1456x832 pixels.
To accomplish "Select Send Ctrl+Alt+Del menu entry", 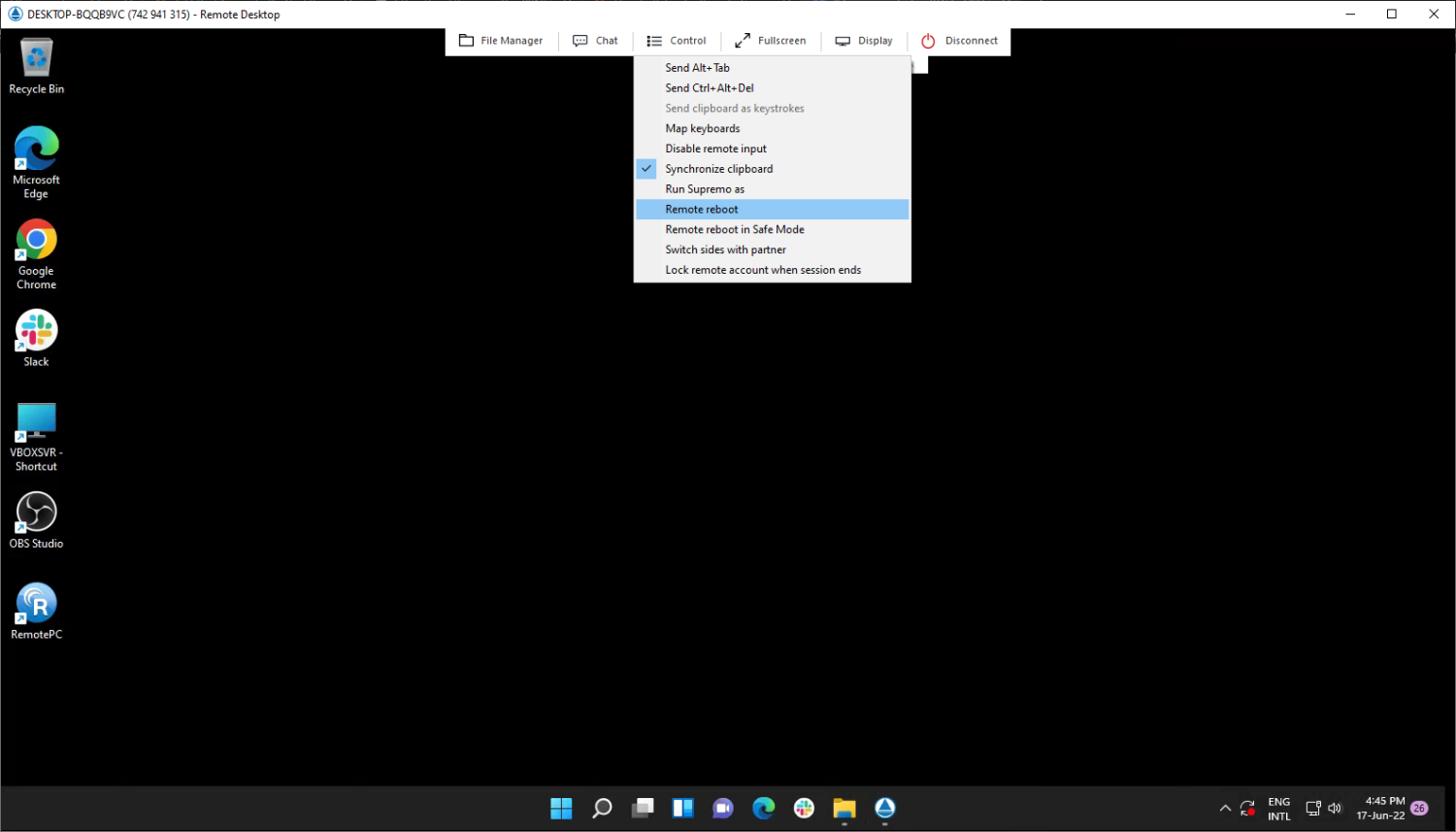I will coord(773,88).
